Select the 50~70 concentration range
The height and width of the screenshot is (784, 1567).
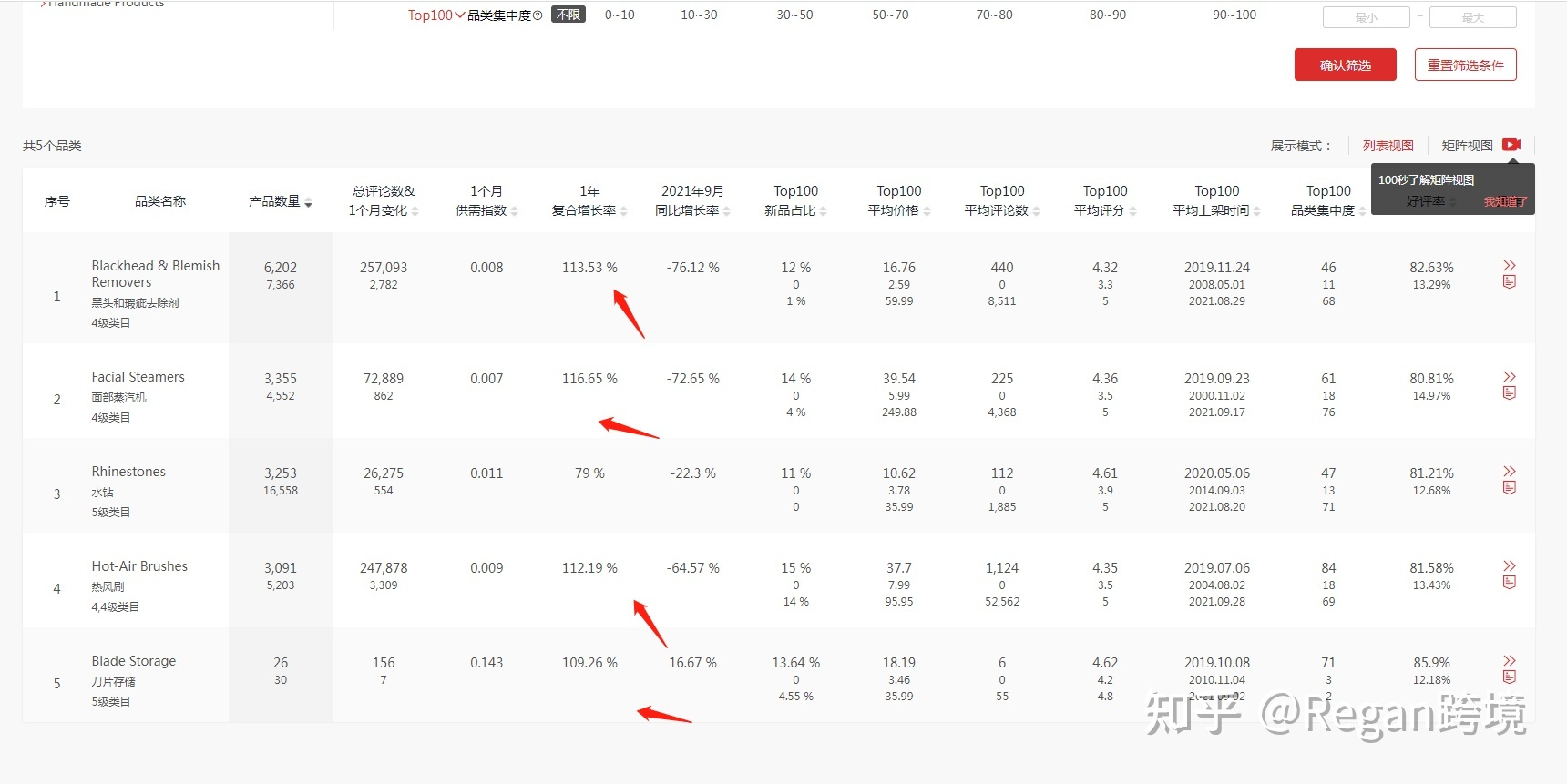[890, 15]
